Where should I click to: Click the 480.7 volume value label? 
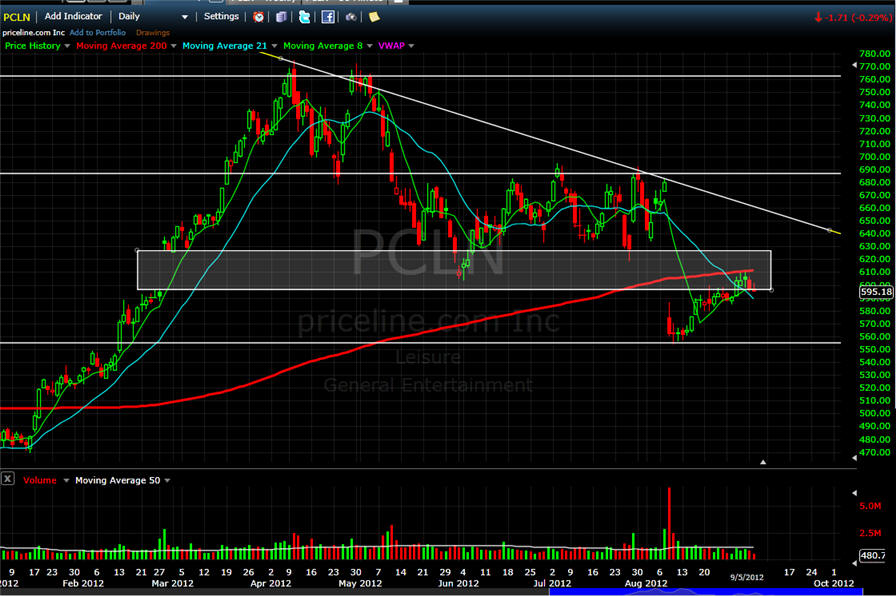pos(873,555)
